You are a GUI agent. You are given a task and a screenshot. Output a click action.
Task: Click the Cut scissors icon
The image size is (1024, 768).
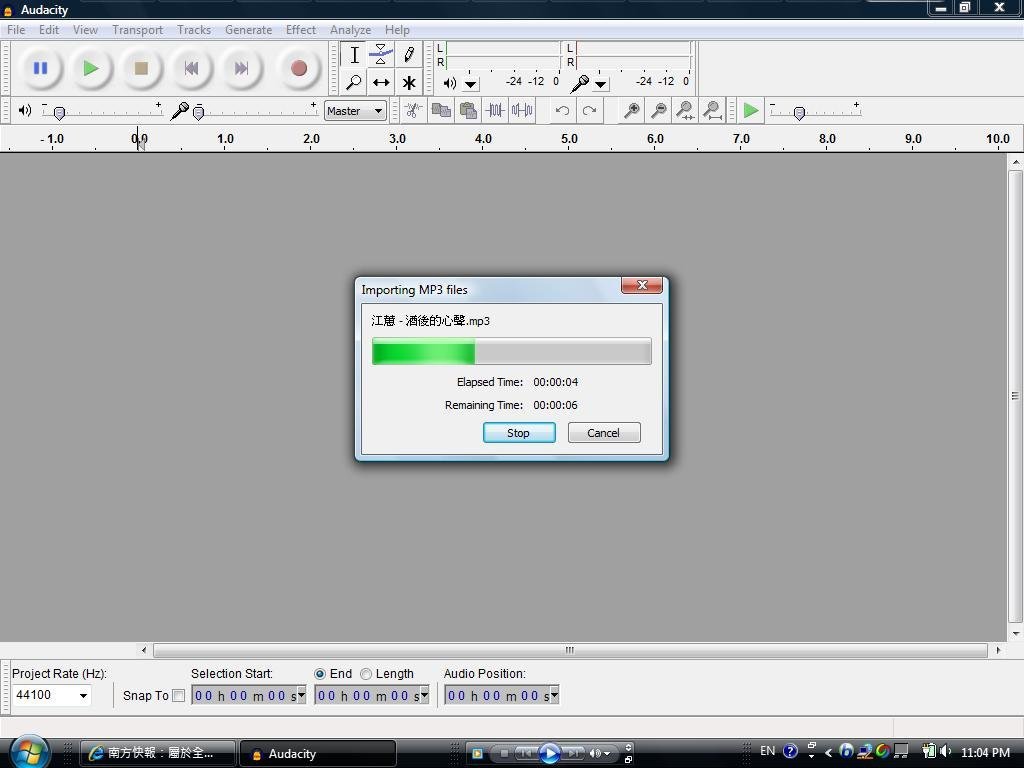tap(412, 110)
